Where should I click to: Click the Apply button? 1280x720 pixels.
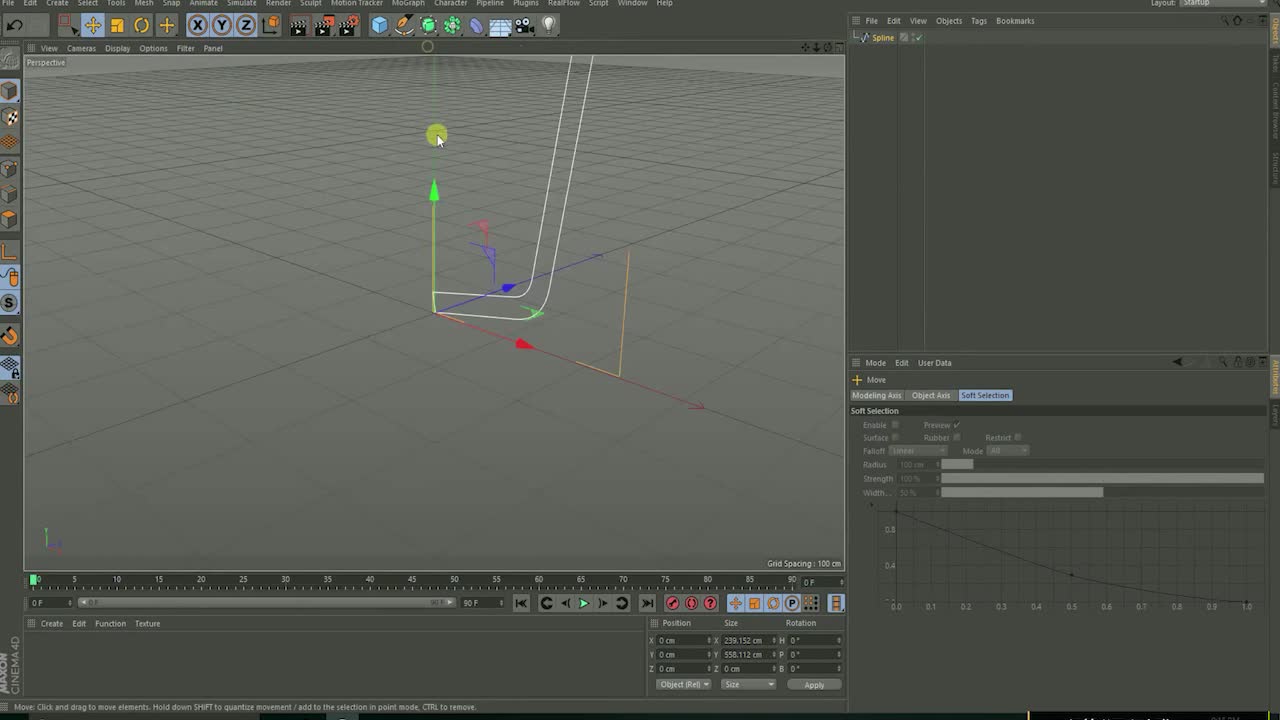point(814,685)
